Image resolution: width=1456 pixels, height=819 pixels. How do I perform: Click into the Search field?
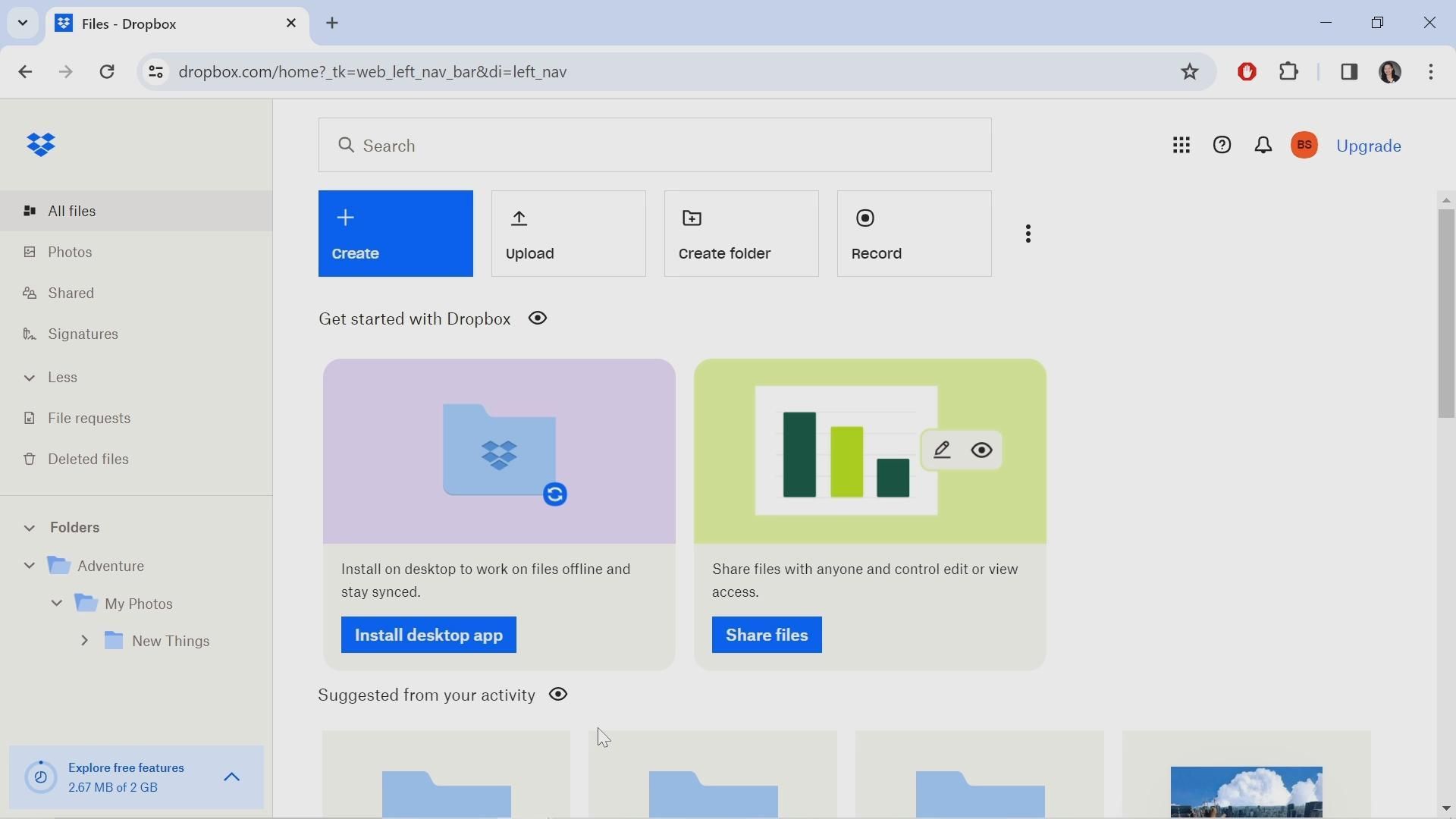point(654,145)
